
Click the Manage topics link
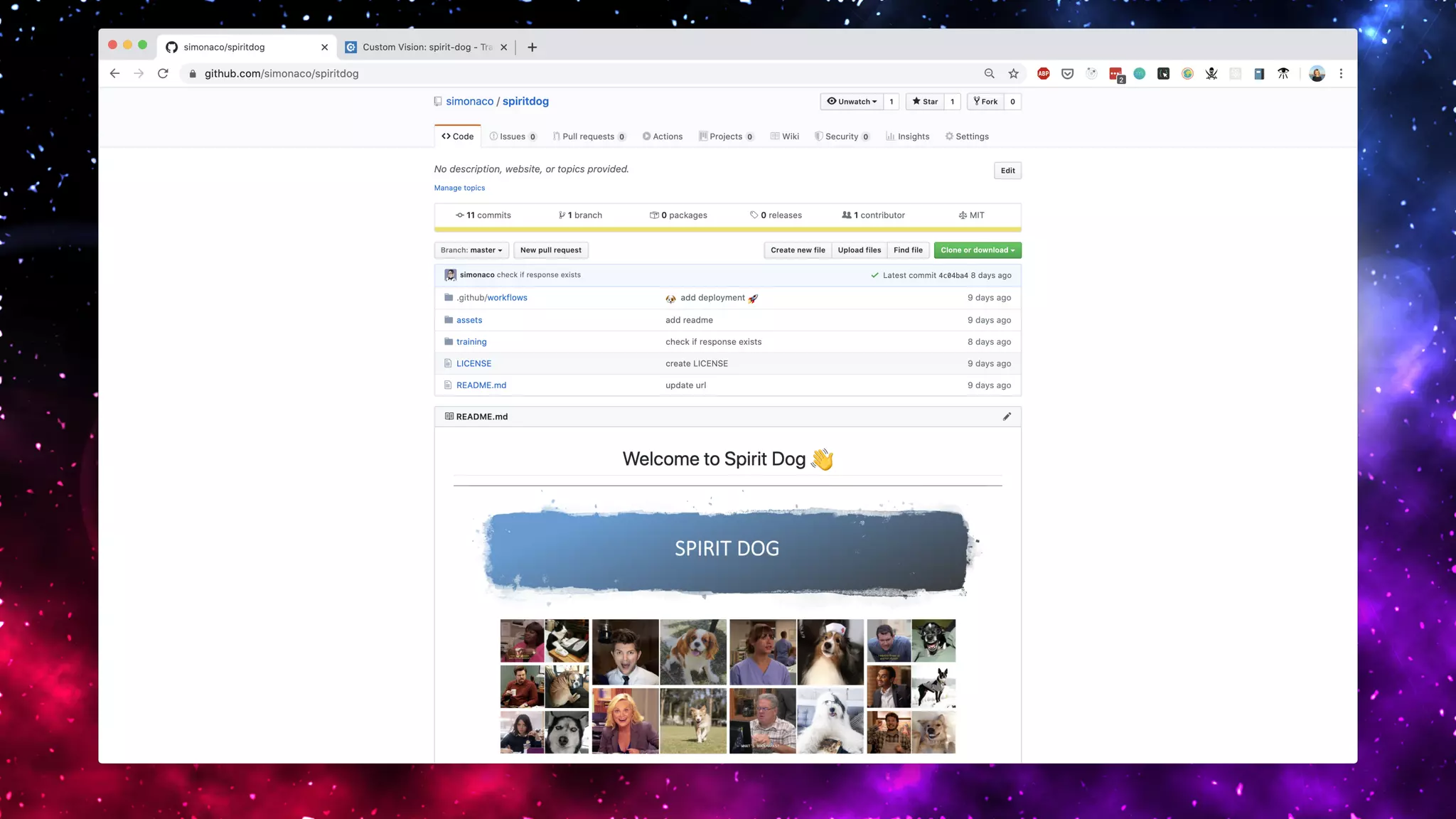[x=459, y=188]
